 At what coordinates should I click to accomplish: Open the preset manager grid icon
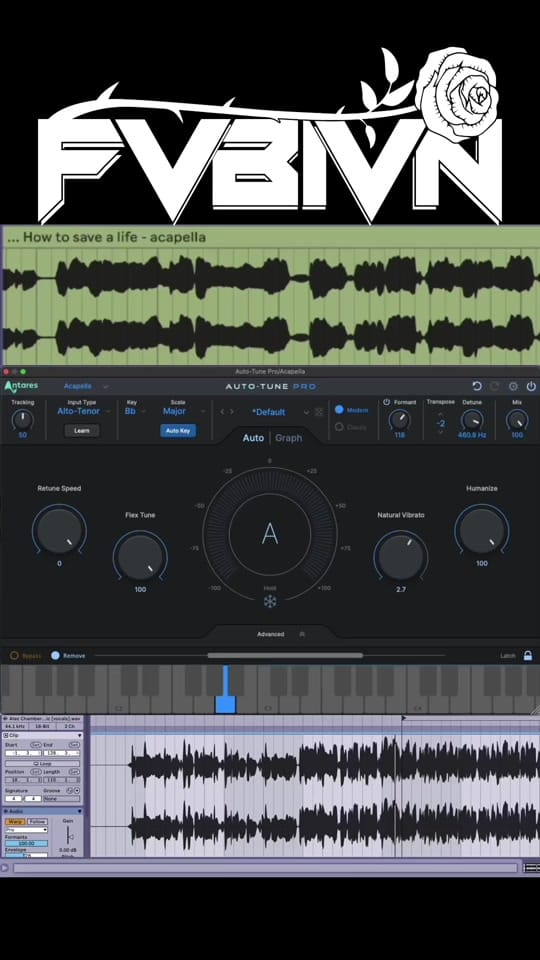[319, 412]
